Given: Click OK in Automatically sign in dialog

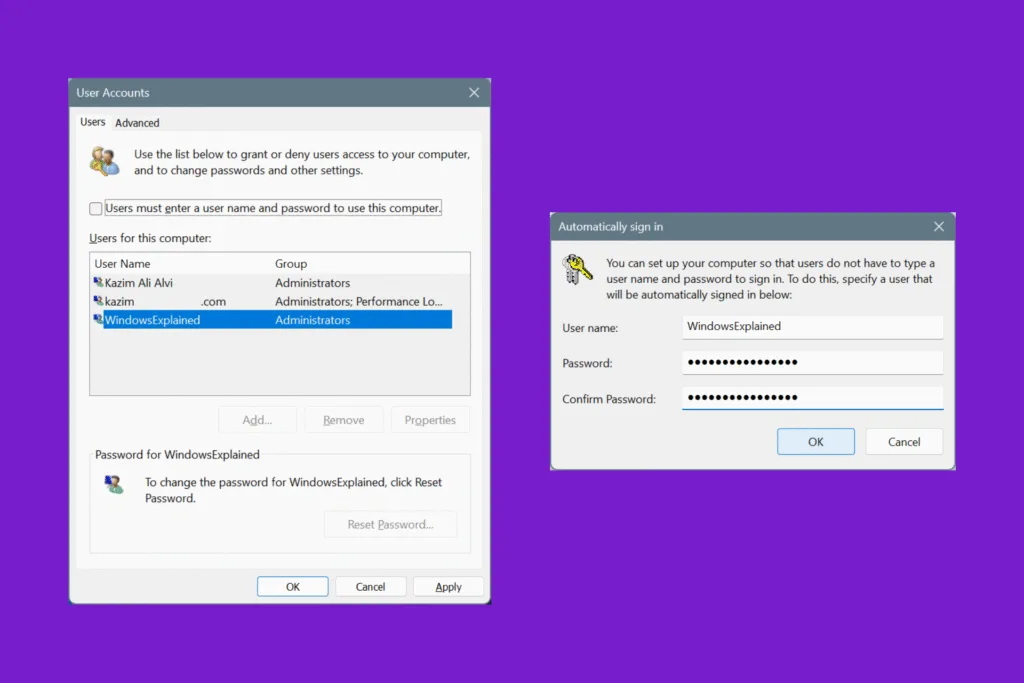Looking at the screenshot, I should coord(816,441).
